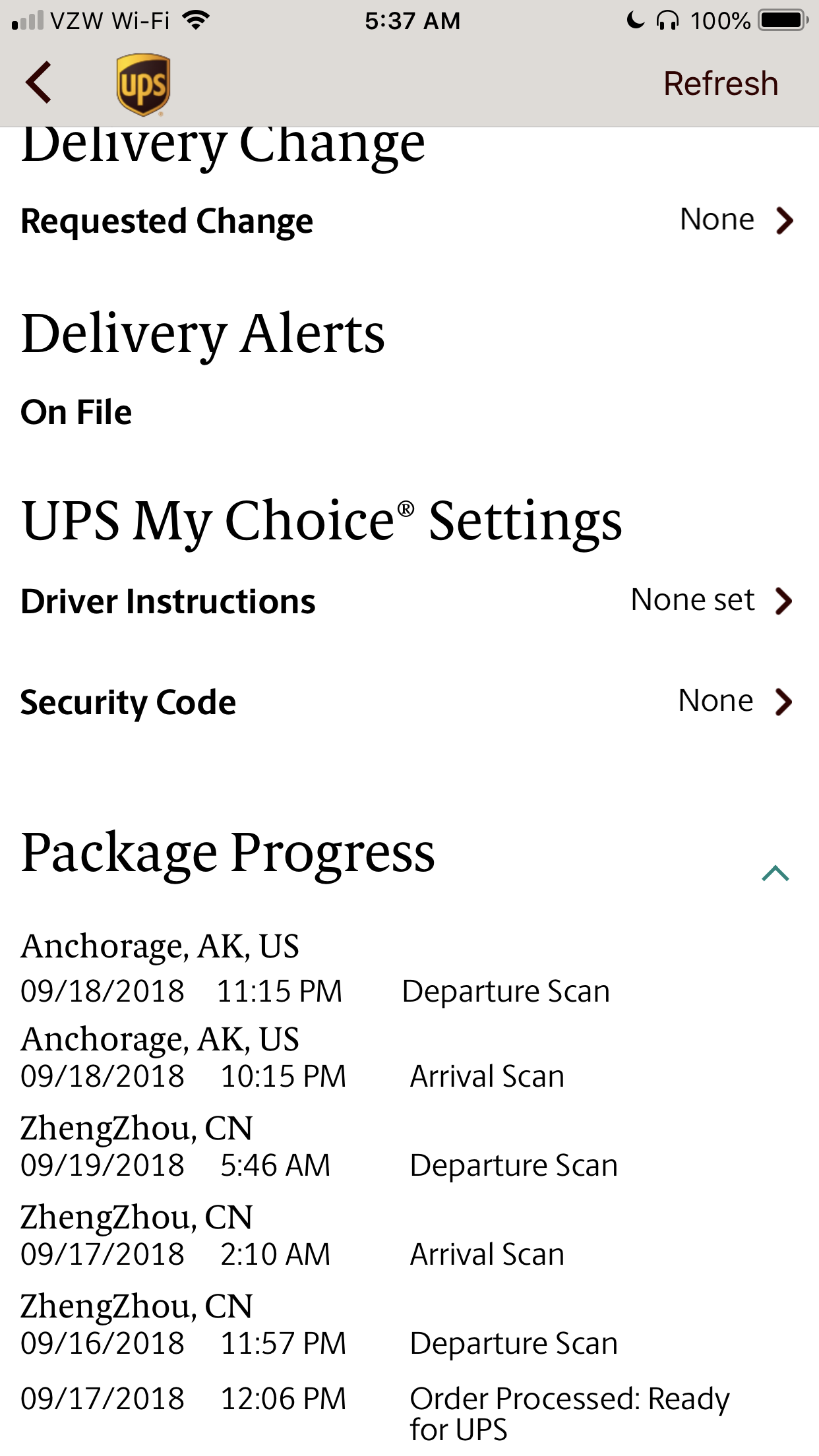The width and height of the screenshot is (819, 1456).
Task: Select the Driver Instructions row
Action: click(x=409, y=601)
